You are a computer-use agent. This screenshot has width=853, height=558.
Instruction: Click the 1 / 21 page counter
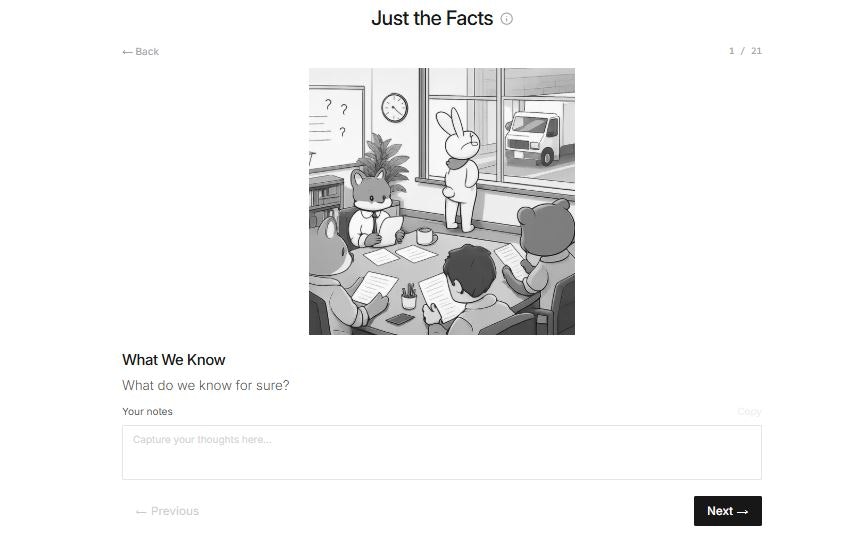(745, 51)
